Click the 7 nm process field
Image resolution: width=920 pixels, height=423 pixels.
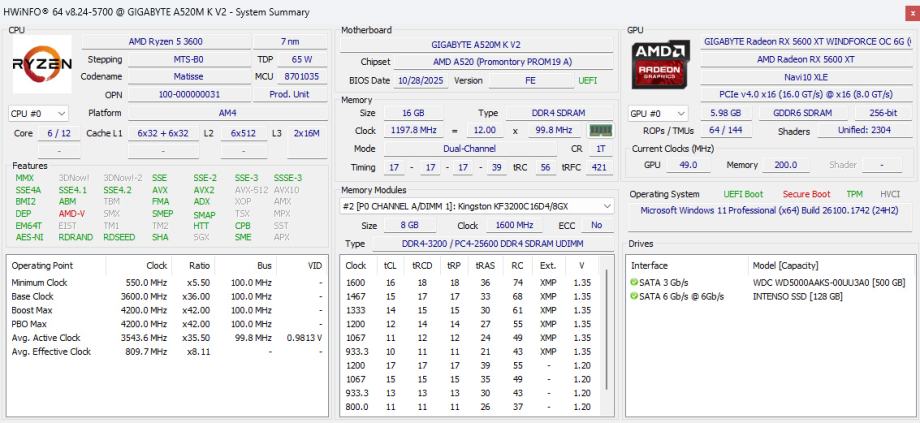pos(290,42)
